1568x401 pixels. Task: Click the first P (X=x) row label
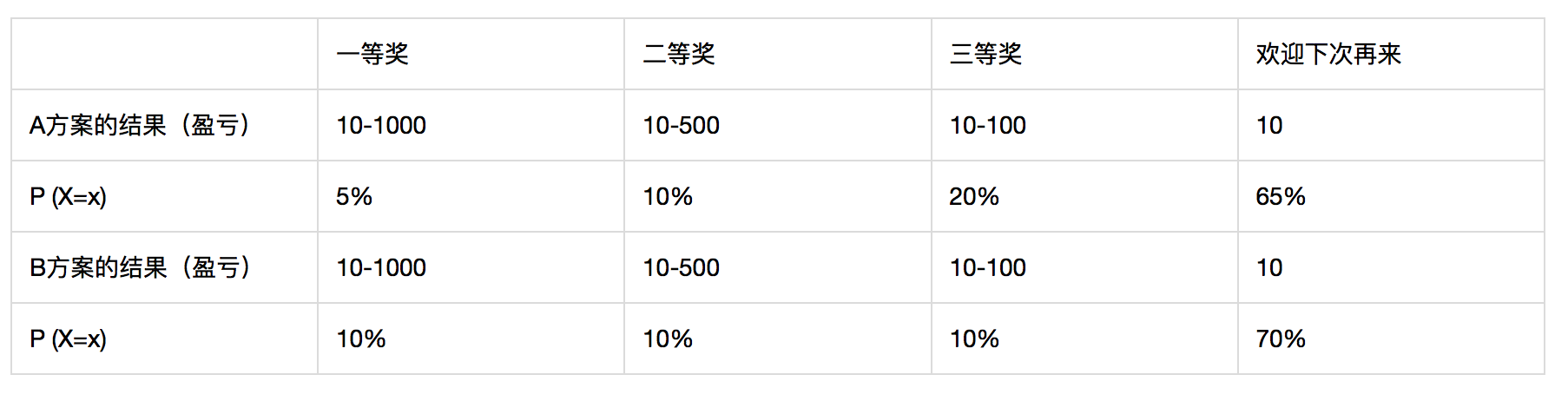coord(69,197)
